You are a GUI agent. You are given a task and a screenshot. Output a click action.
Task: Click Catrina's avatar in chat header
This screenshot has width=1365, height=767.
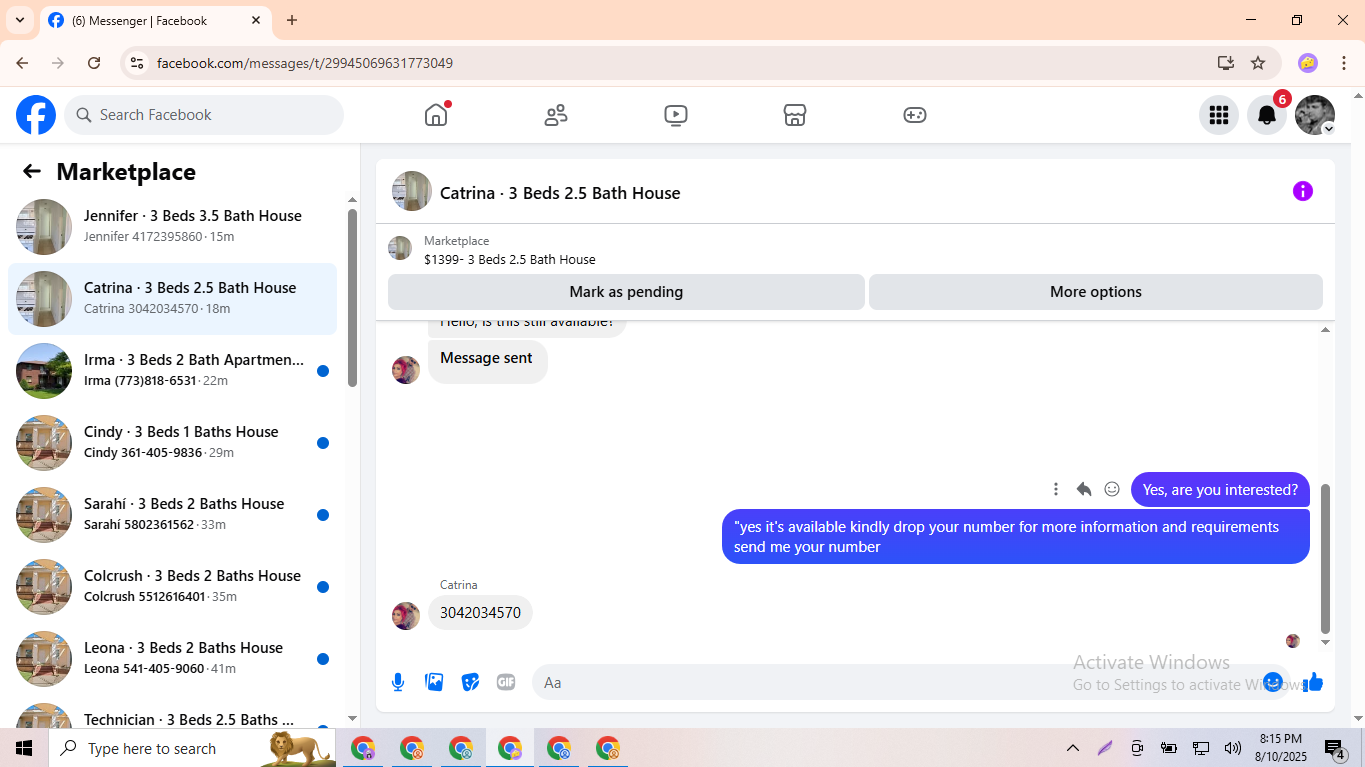tap(412, 191)
